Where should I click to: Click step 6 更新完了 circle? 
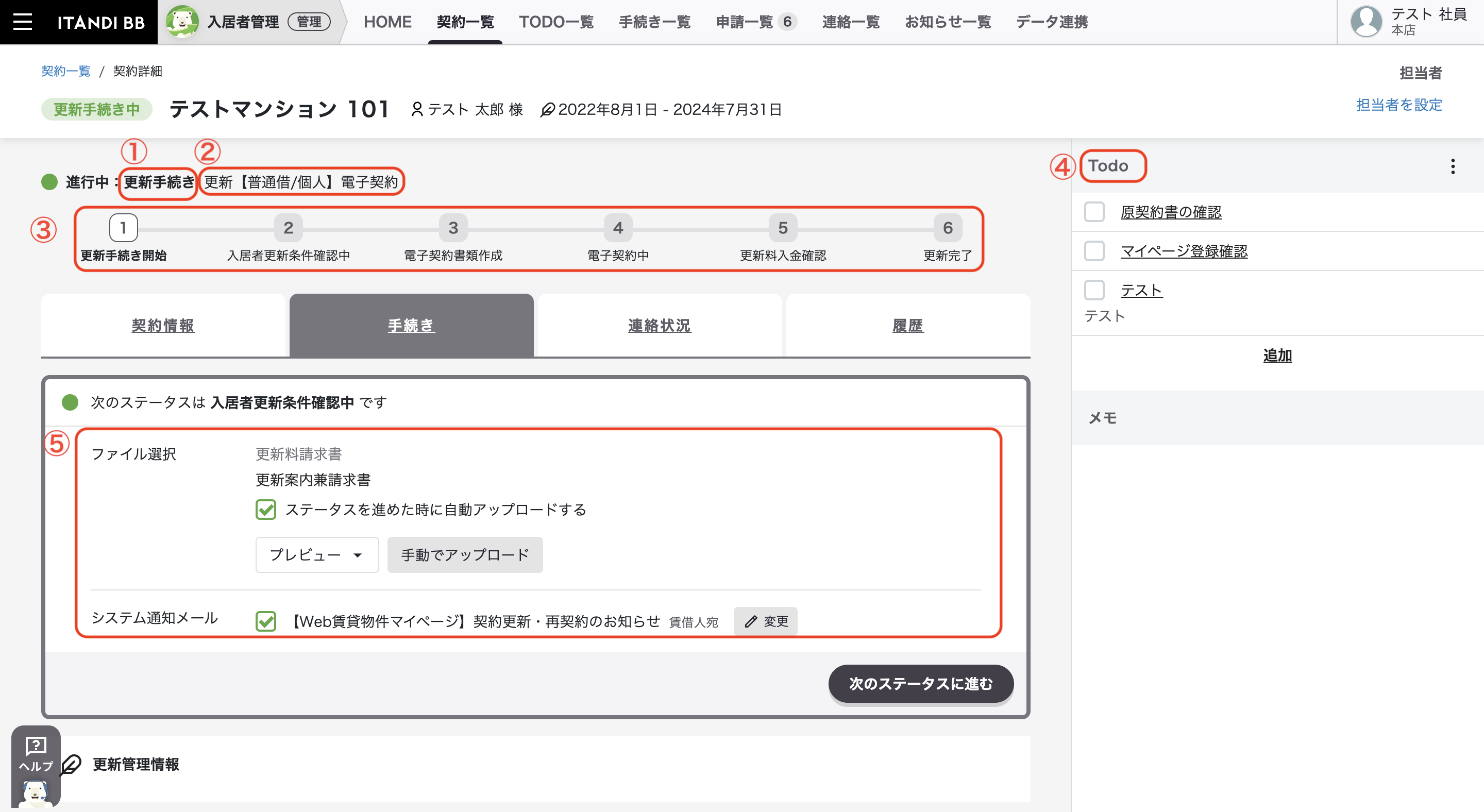948,228
